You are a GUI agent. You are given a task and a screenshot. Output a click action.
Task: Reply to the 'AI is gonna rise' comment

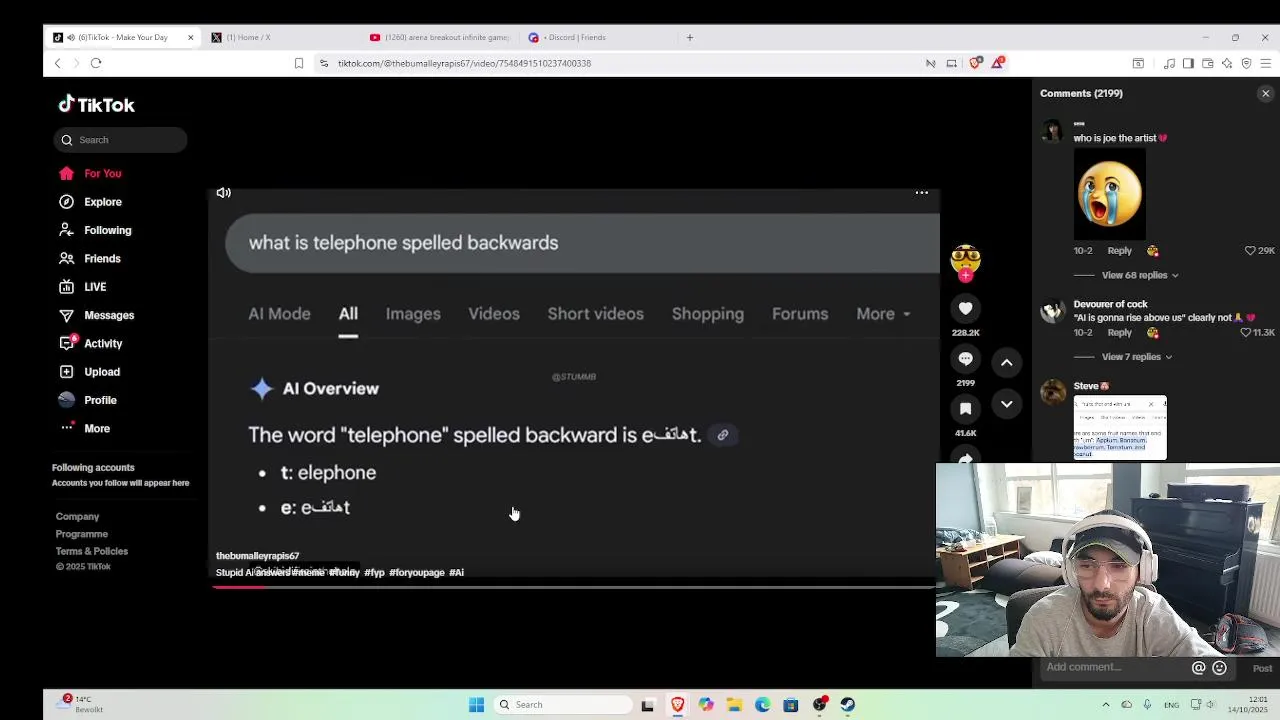(x=1119, y=332)
